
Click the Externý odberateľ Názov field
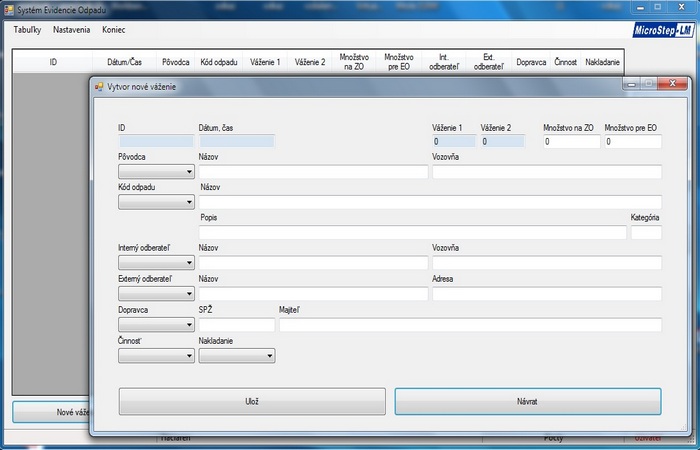[313, 293]
